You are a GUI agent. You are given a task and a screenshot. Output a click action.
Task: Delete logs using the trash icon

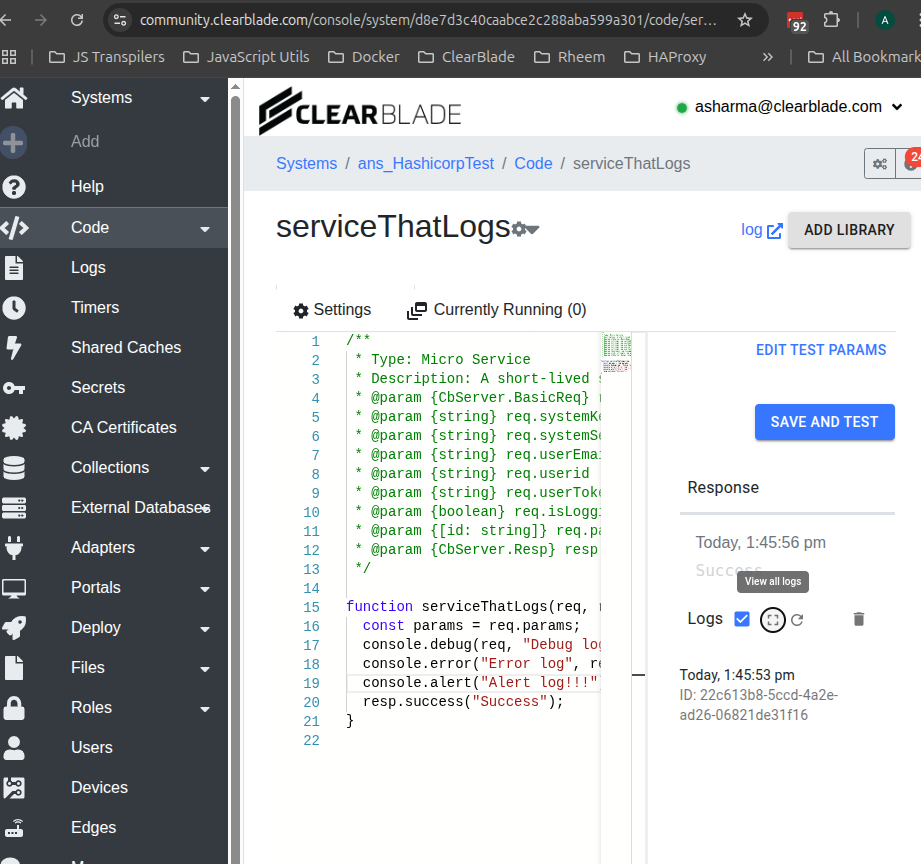click(858, 620)
